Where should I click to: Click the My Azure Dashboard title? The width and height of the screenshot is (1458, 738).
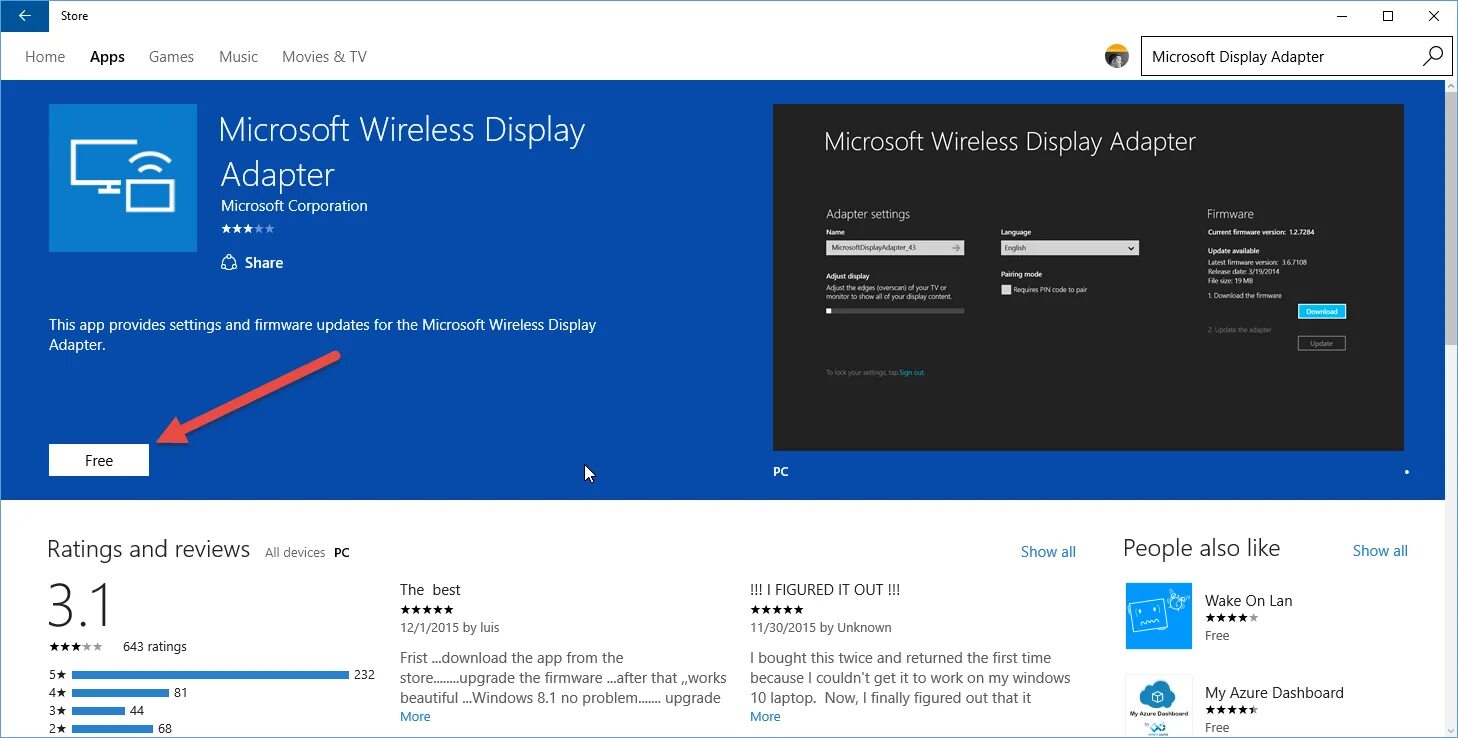pyautogui.click(x=1274, y=693)
